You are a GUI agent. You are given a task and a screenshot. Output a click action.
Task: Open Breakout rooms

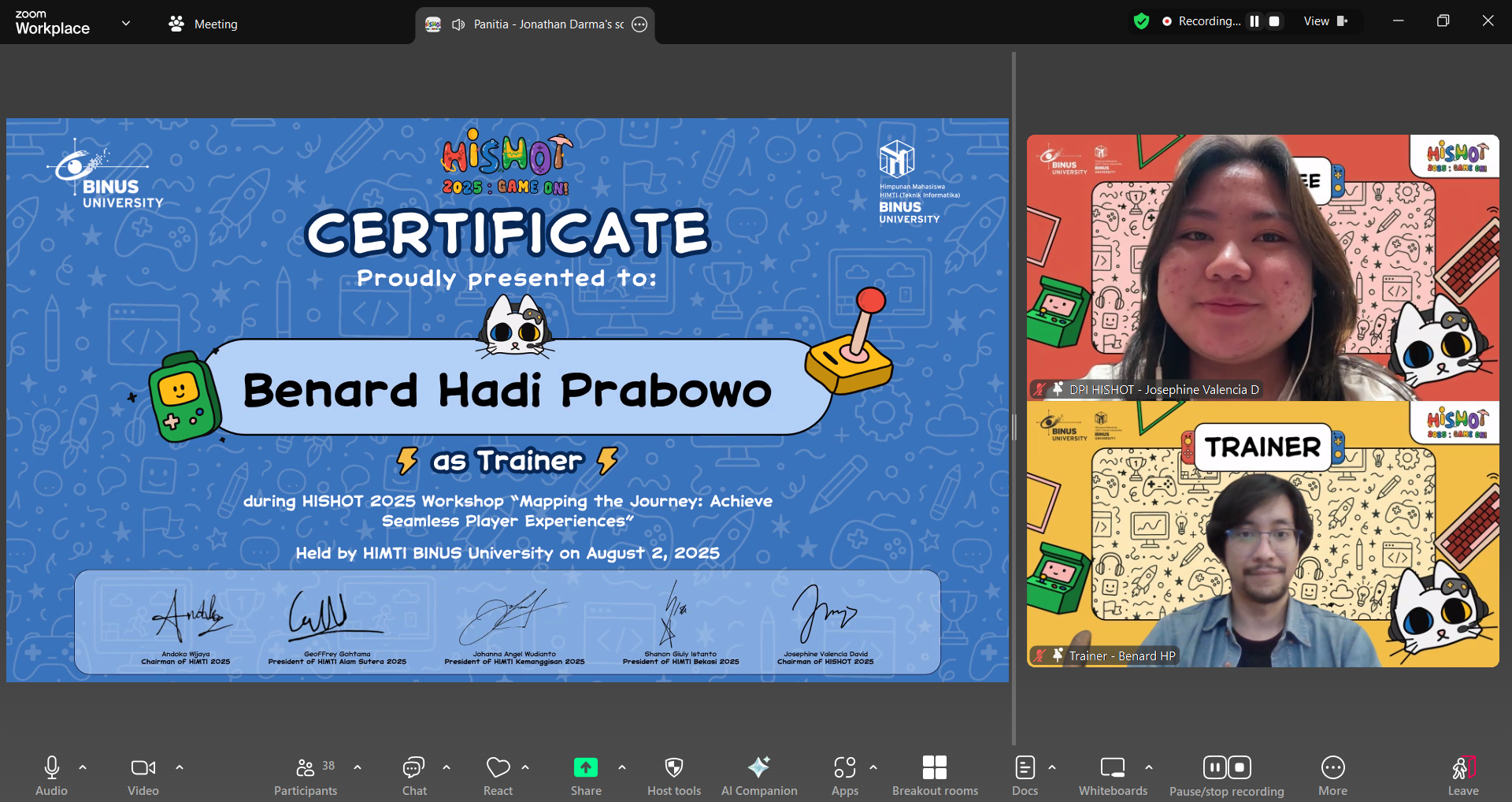[935, 776]
